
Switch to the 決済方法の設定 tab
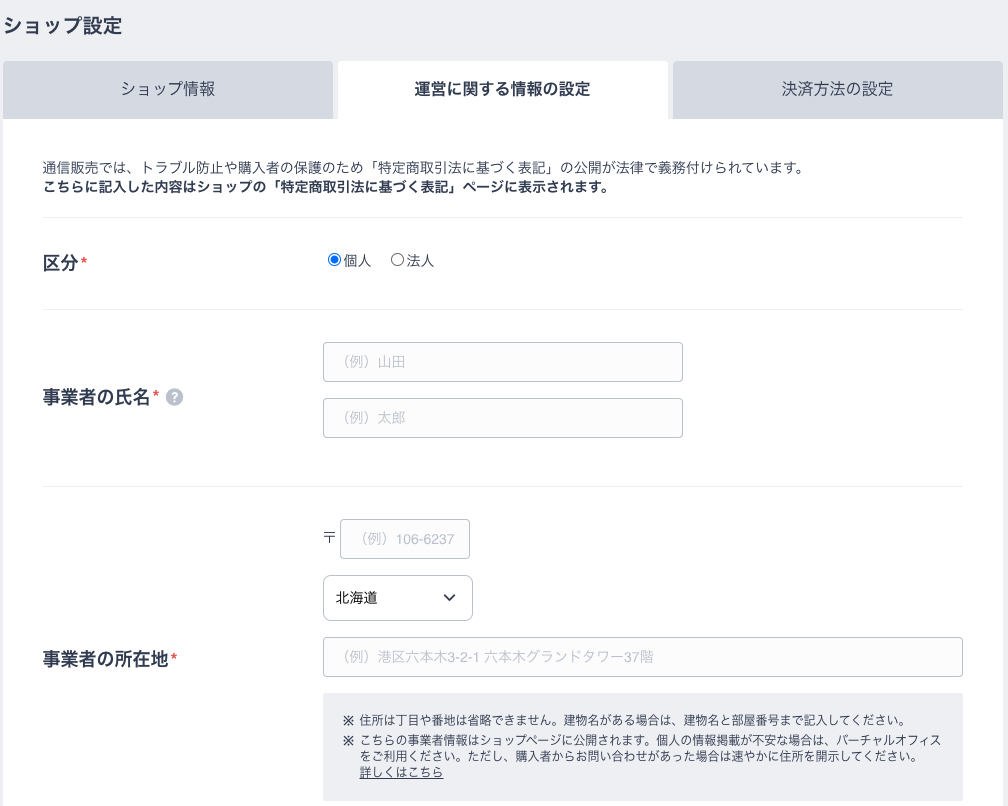(838, 90)
